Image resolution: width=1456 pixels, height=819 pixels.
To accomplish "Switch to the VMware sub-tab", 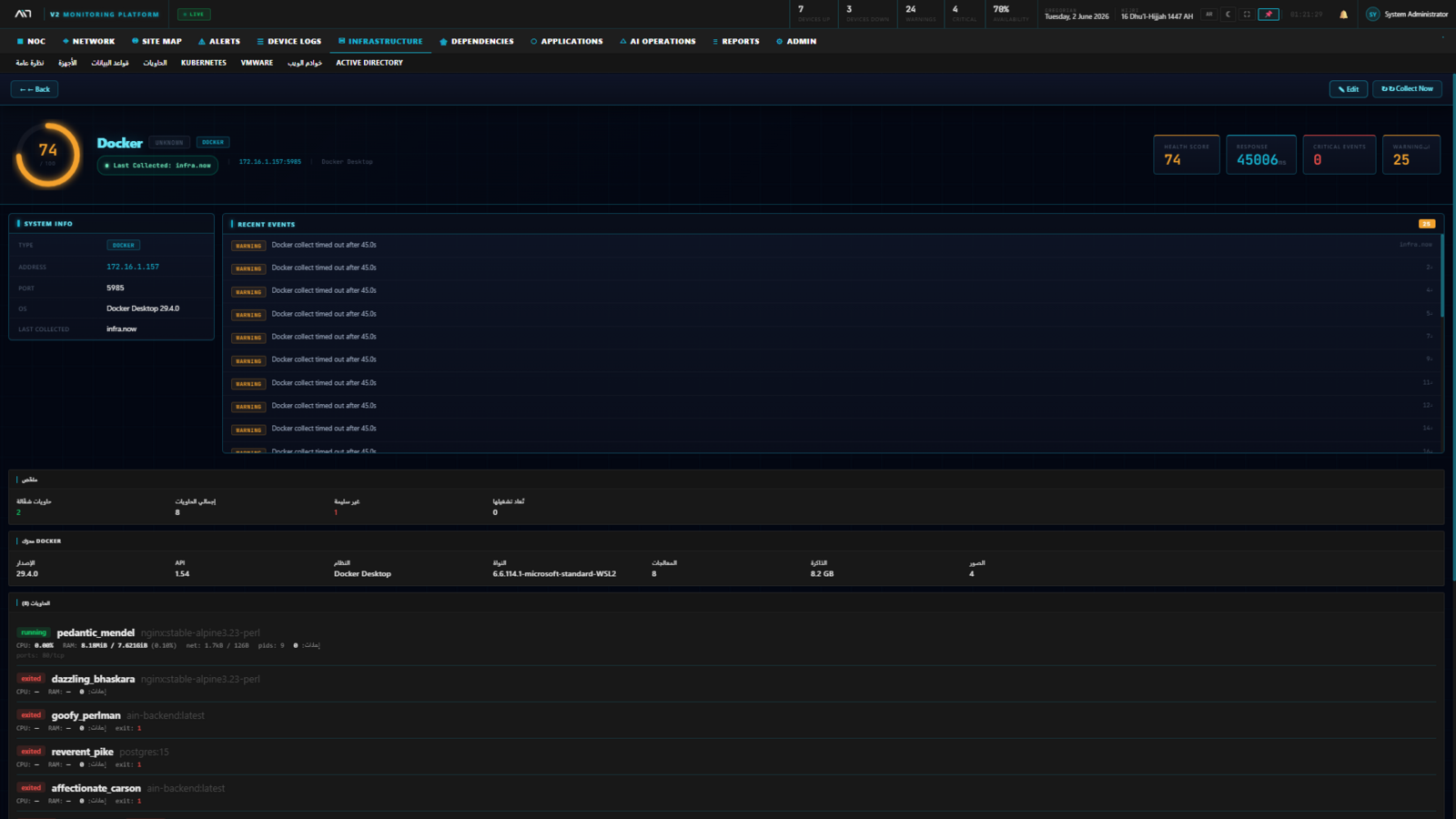I will tap(257, 63).
